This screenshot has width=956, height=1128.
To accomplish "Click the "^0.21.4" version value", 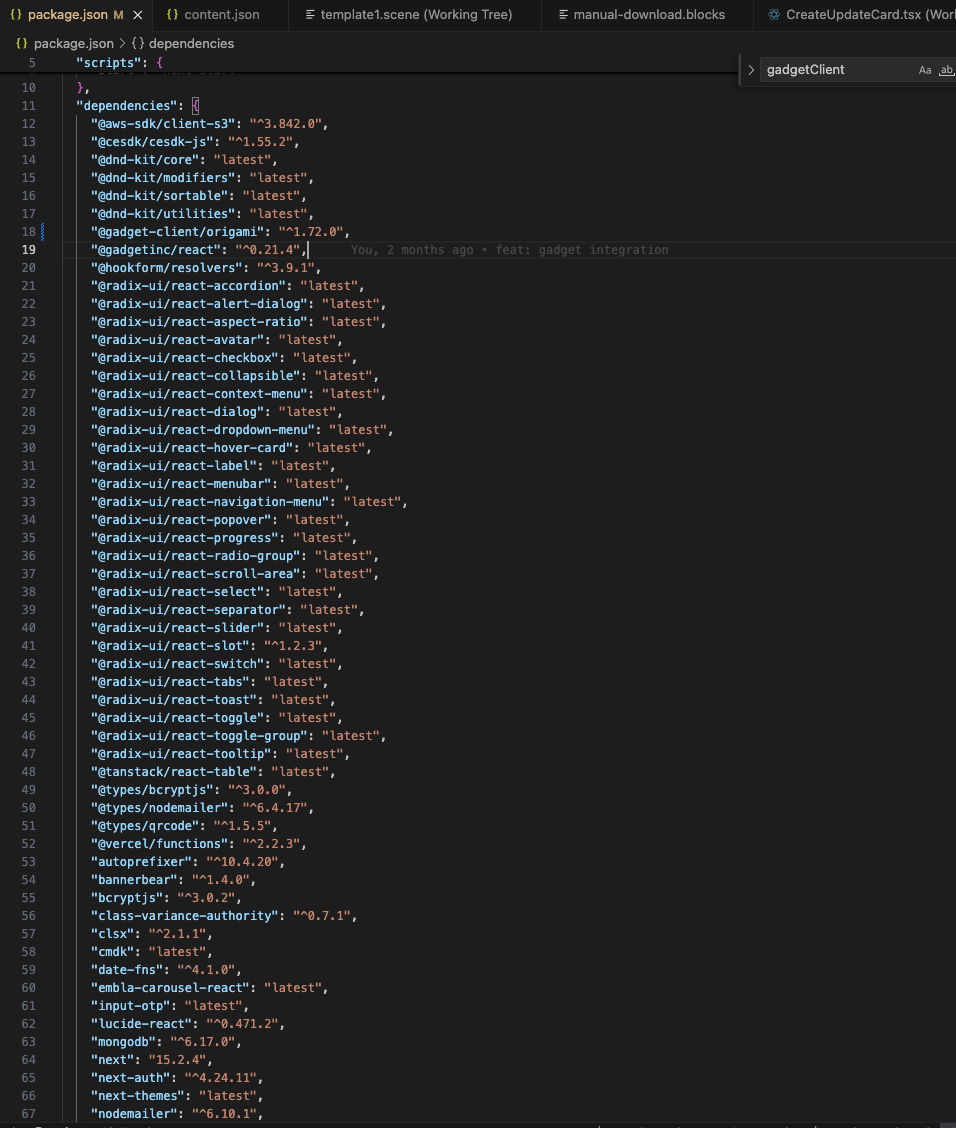I will [267, 250].
